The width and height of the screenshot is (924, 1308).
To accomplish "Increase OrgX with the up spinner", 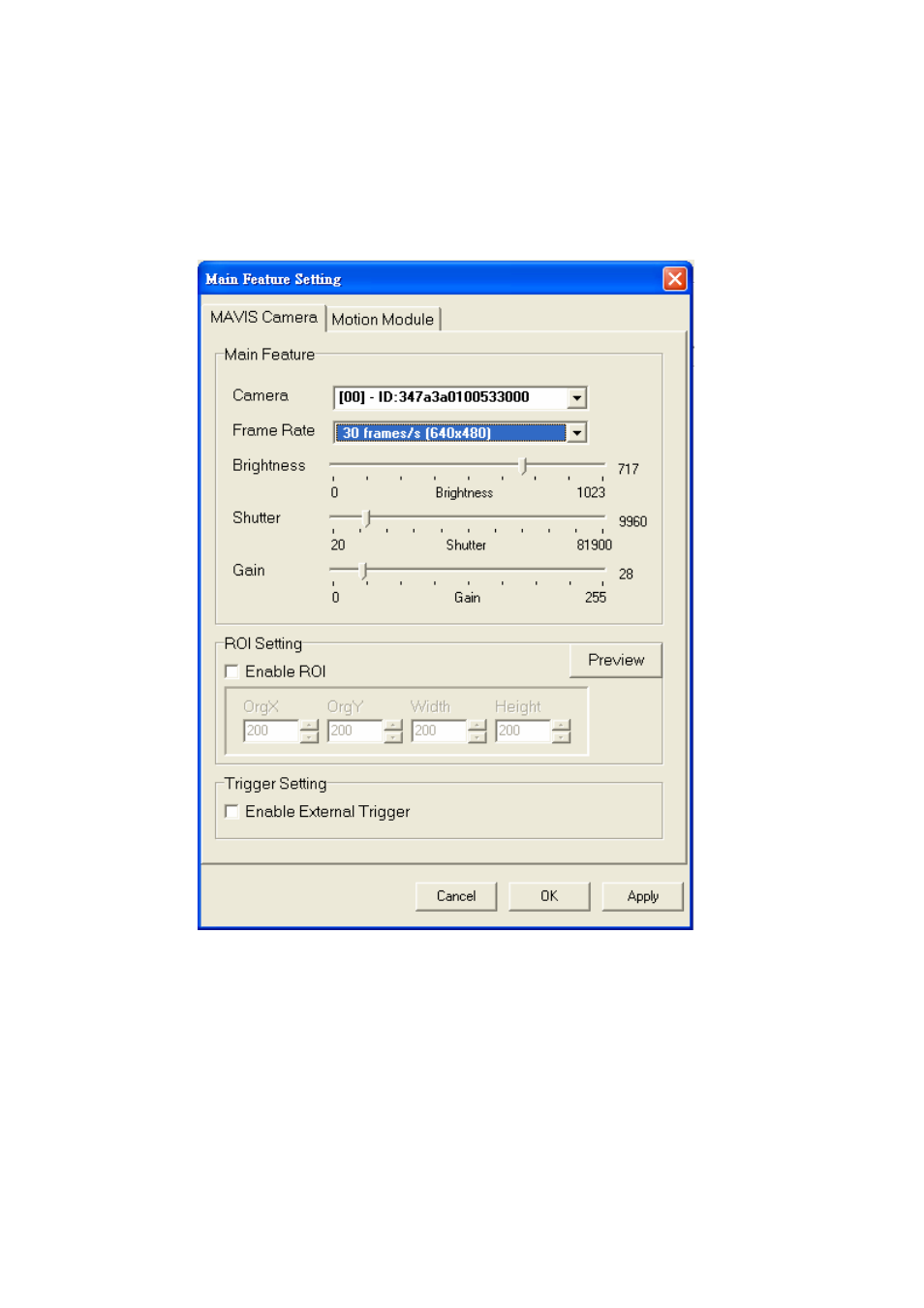I will [x=309, y=725].
